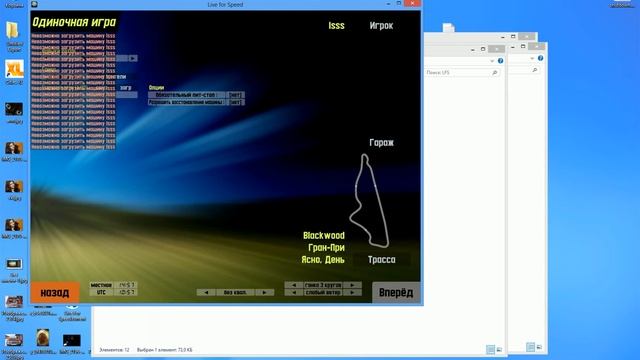Minimize the front Explorer window
640x360 pixels.
[472, 49]
